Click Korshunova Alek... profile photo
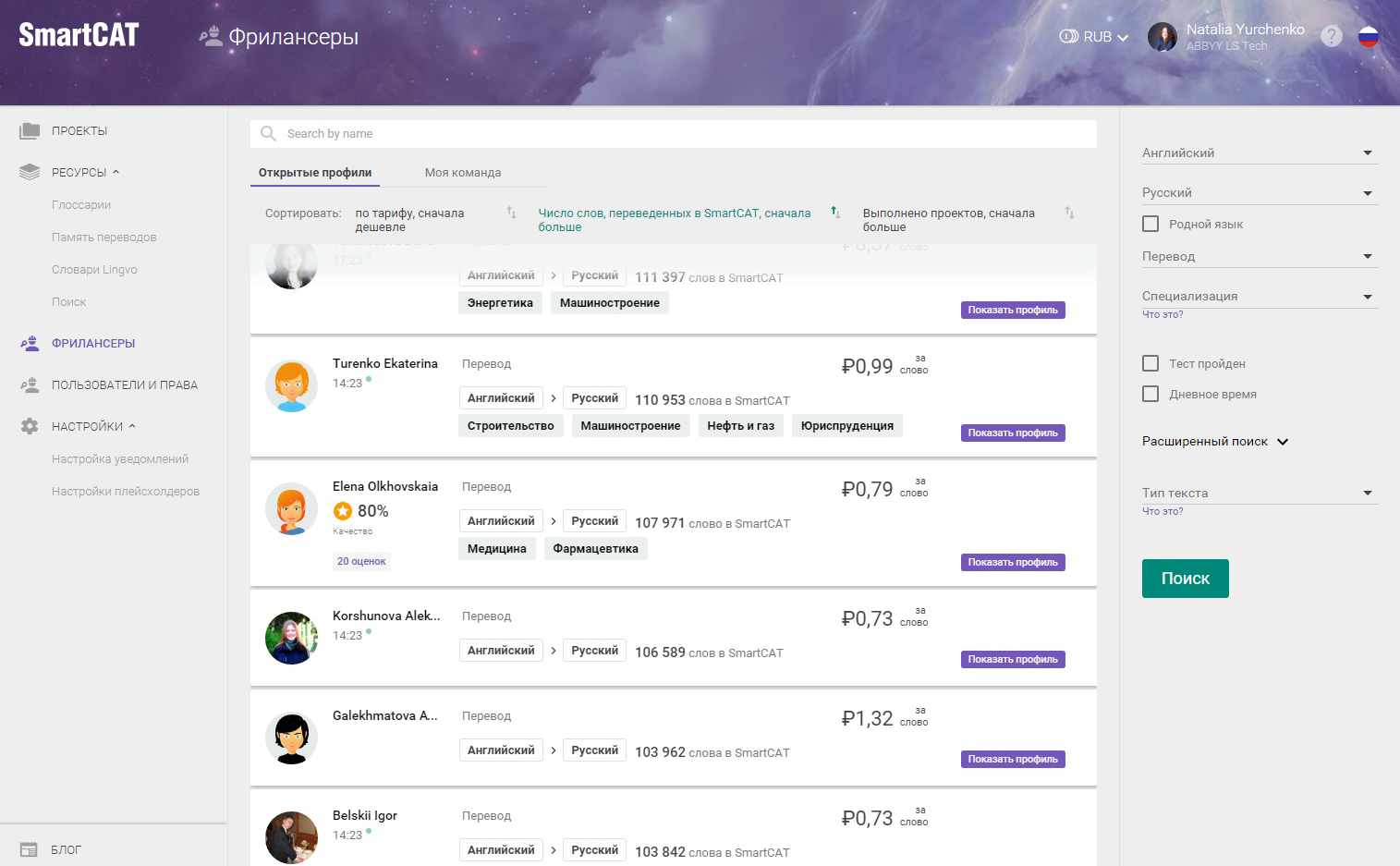 tap(291, 638)
